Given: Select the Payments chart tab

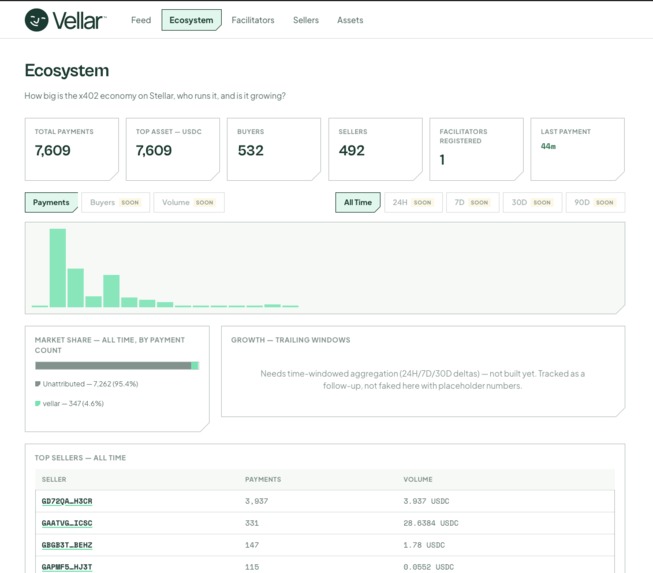Looking at the screenshot, I should [51, 202].
